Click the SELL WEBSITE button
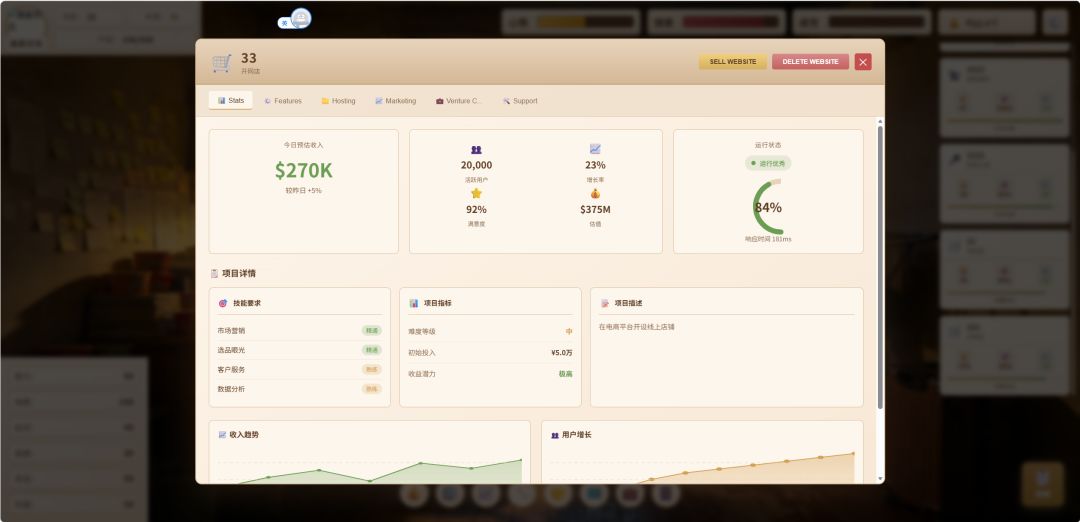 point(733,62)
